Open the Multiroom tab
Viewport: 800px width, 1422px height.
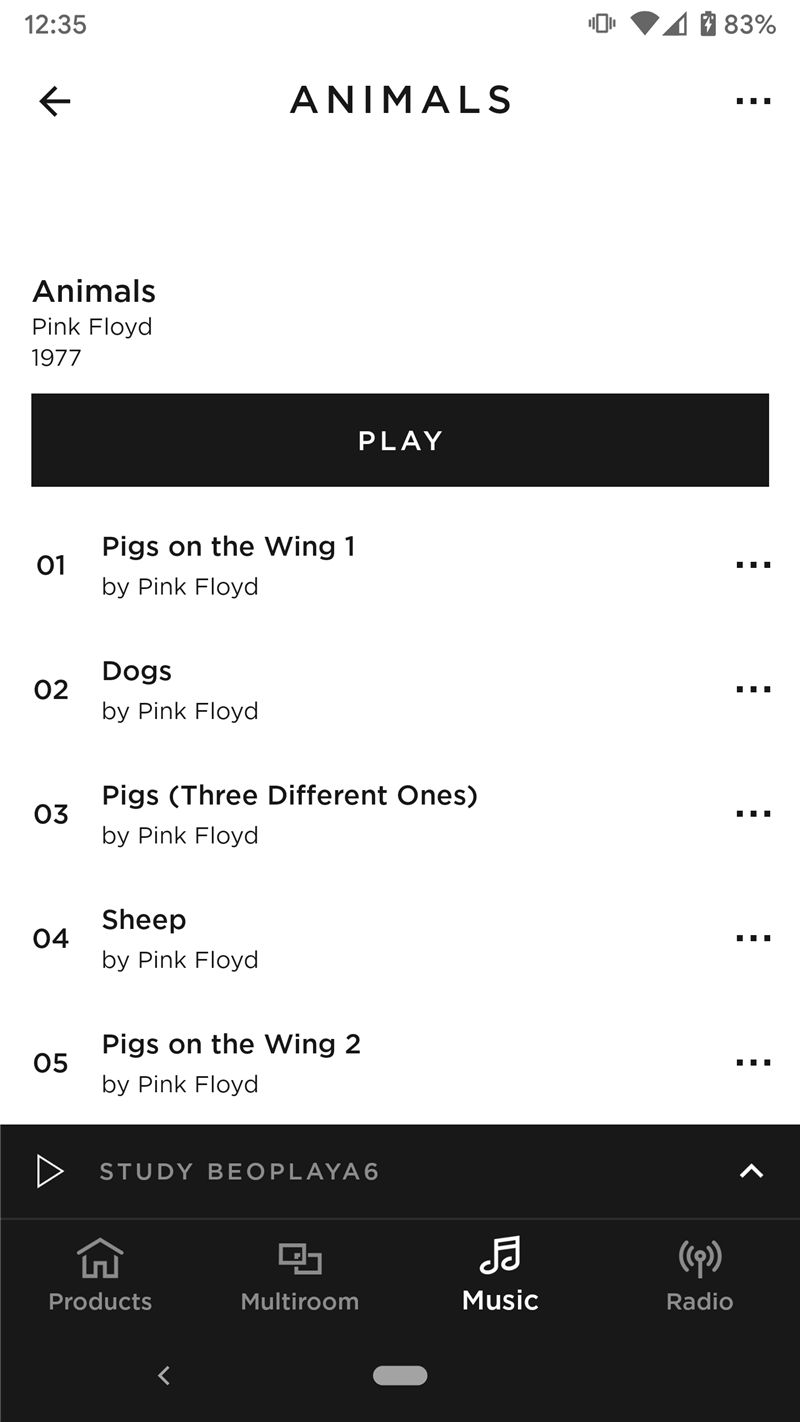pyautogui.click(x=300, y=1274)
